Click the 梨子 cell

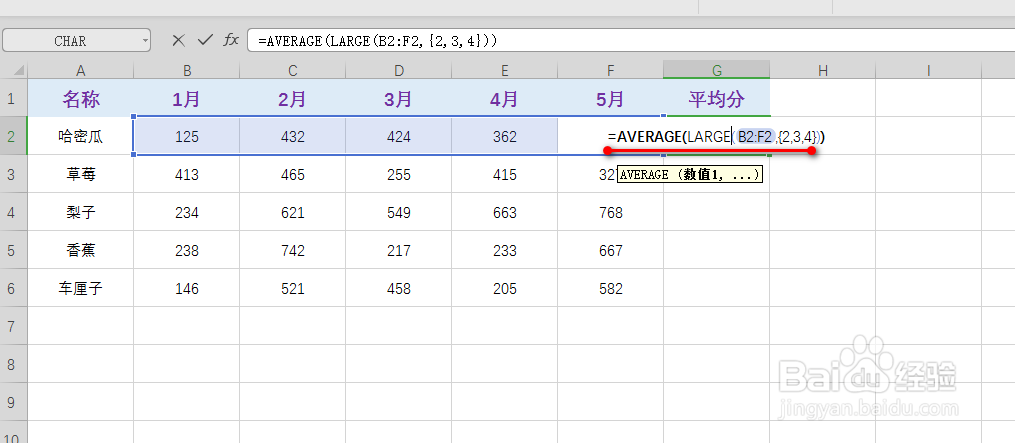80,212
